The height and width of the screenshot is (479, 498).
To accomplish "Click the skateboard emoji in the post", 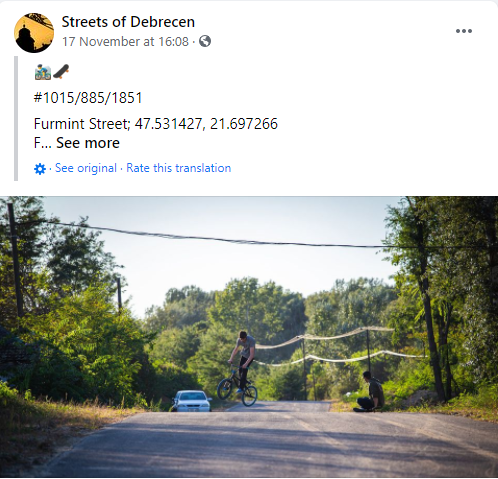I will 61,72.
